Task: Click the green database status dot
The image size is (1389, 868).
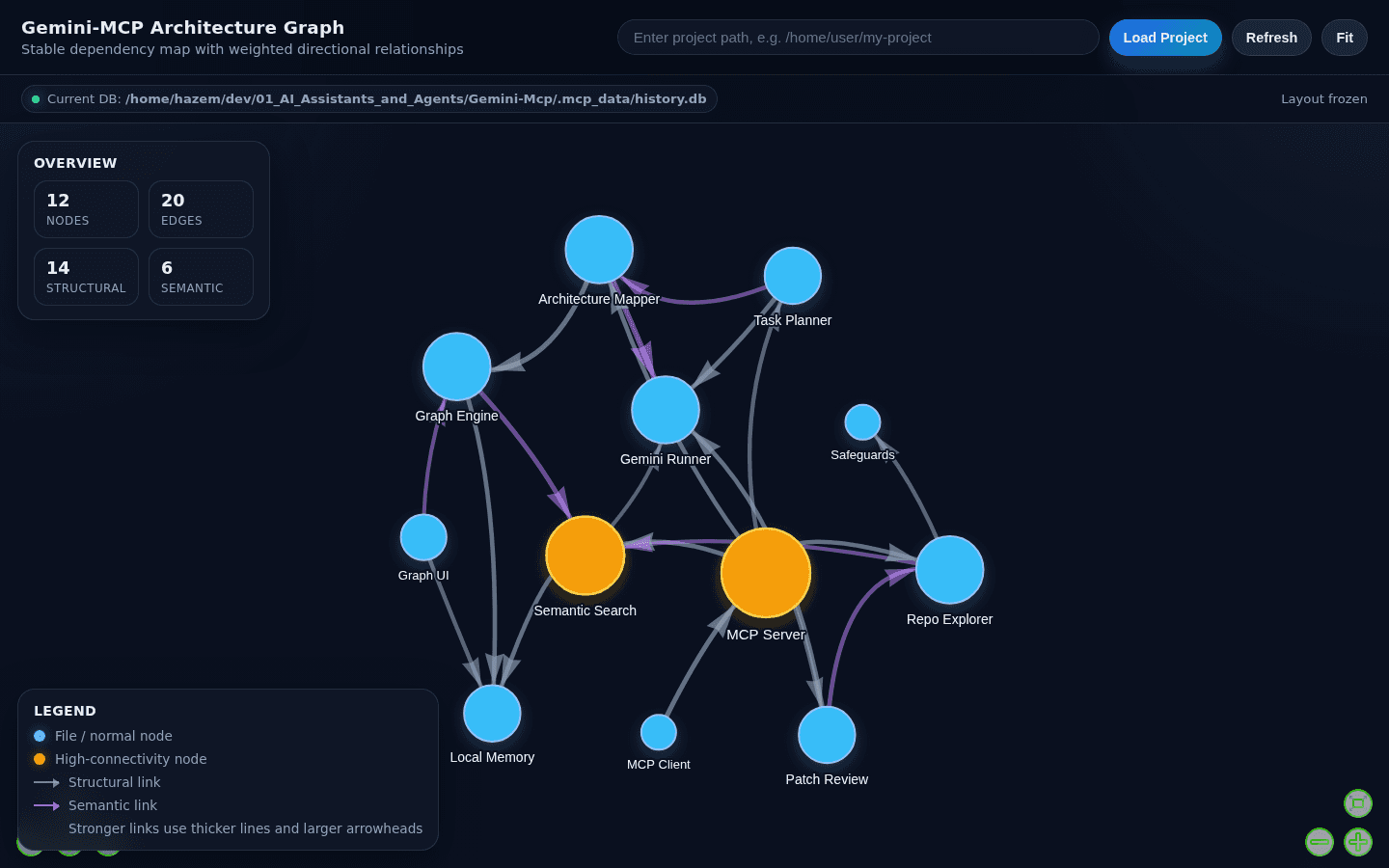Action: point(36,99)
